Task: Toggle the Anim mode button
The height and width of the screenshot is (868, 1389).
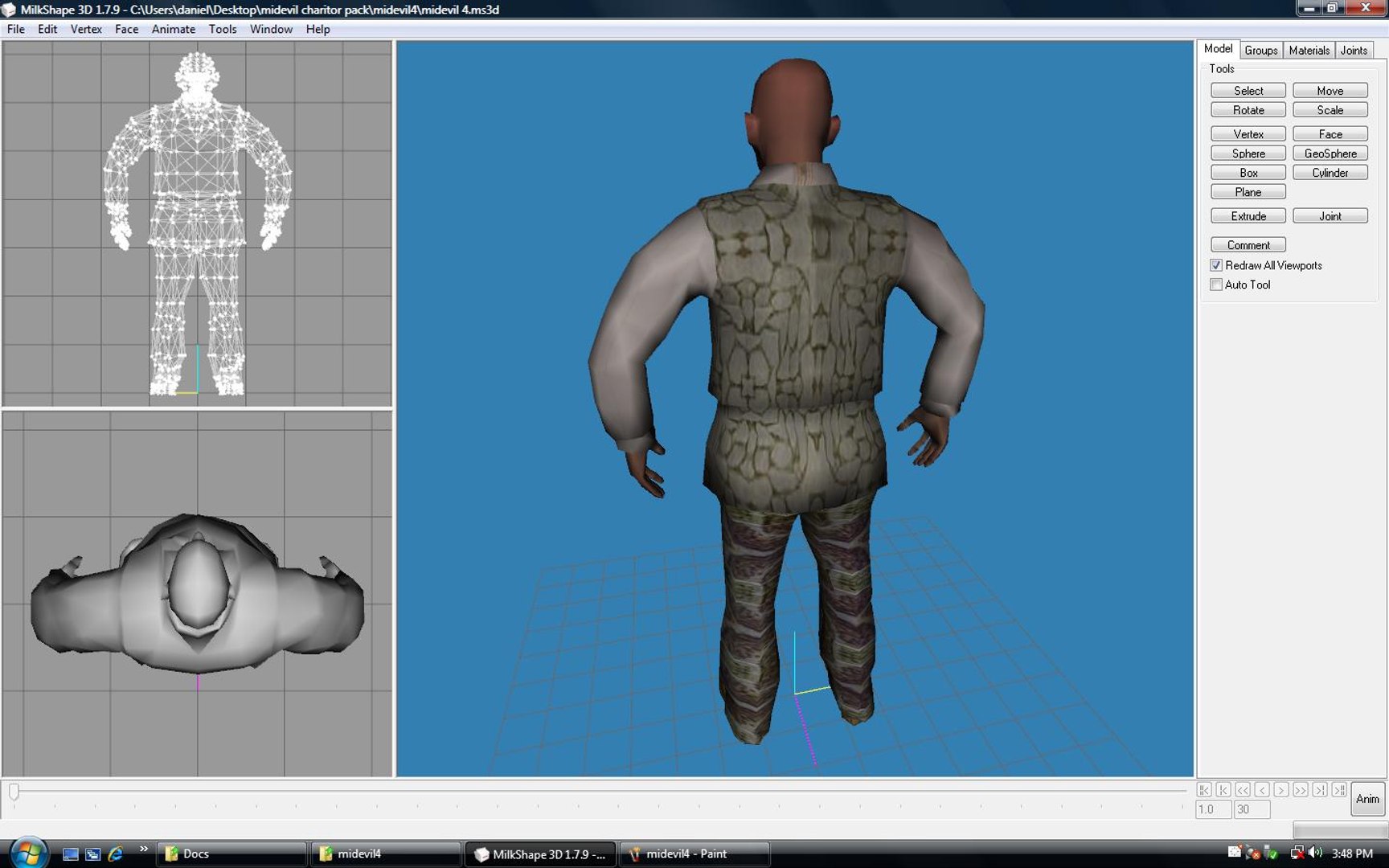Action: pyautogui.click(x=1367, y=799)
